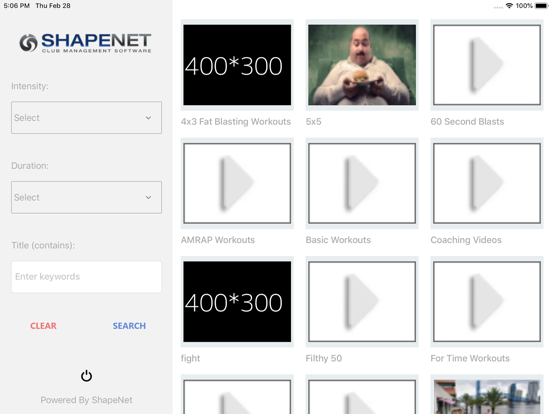The width and height of the screenshot is (552, 414).
Task: Open the 5x5 video thumbnail
Action: pyautogui.click(x=362, y=65)
